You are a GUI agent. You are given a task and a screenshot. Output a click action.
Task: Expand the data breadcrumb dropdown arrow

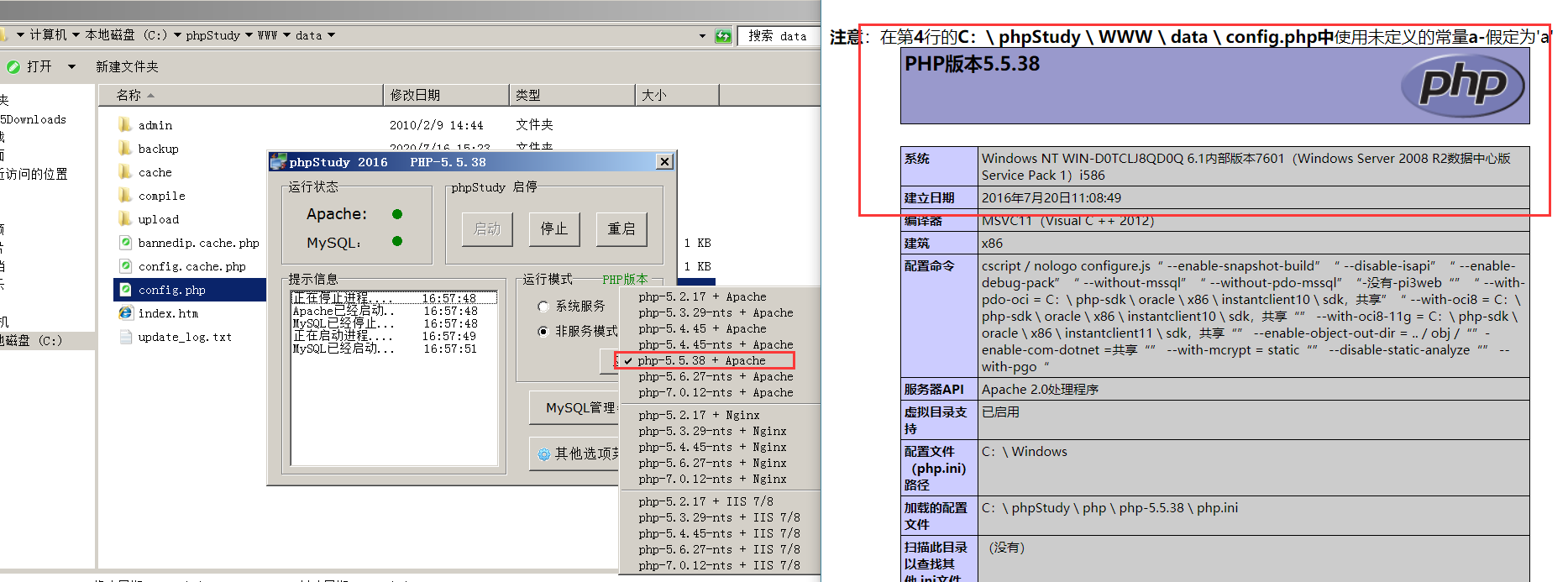[x=331, y=35]
